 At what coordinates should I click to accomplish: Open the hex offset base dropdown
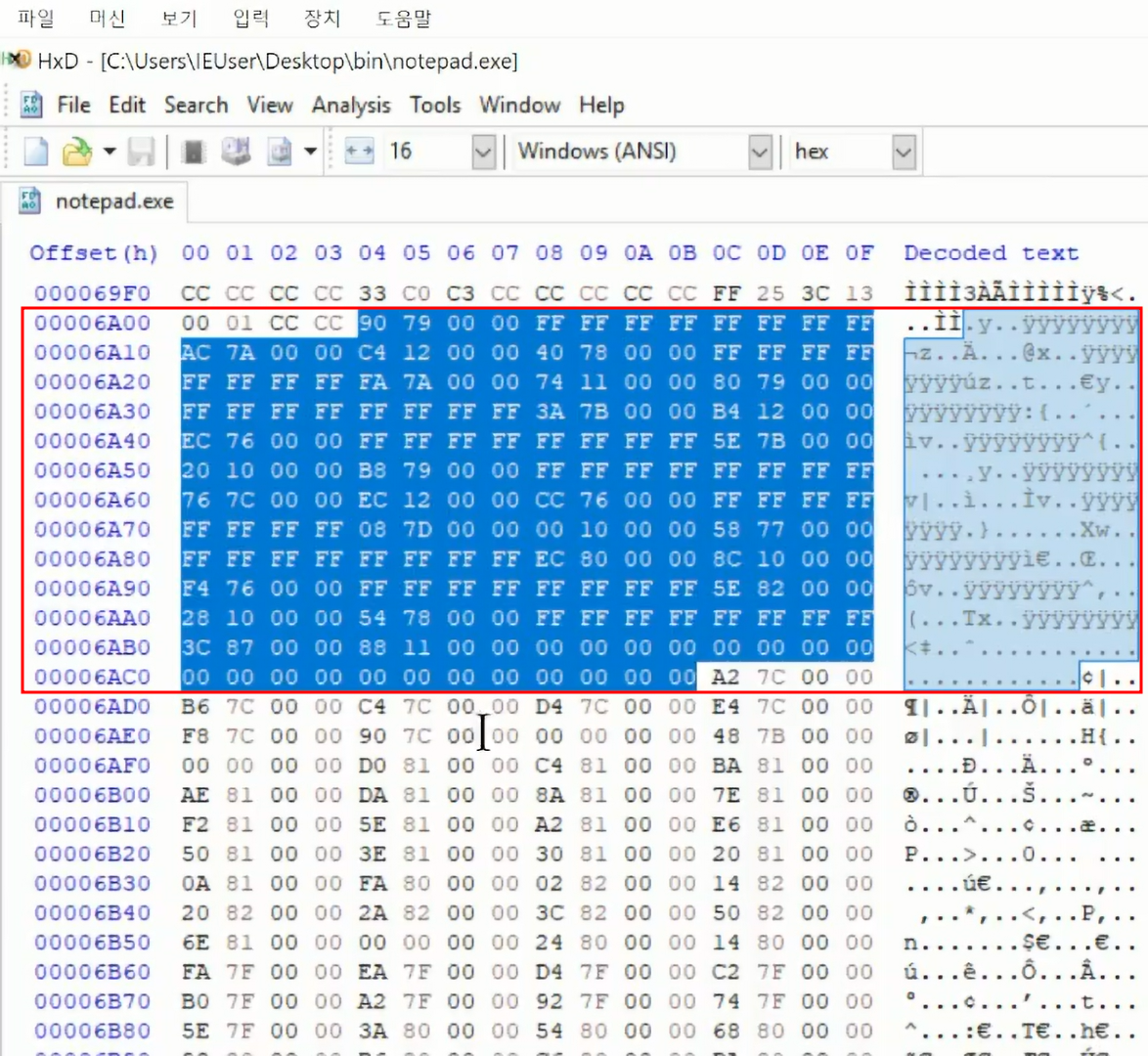point(904,153)
